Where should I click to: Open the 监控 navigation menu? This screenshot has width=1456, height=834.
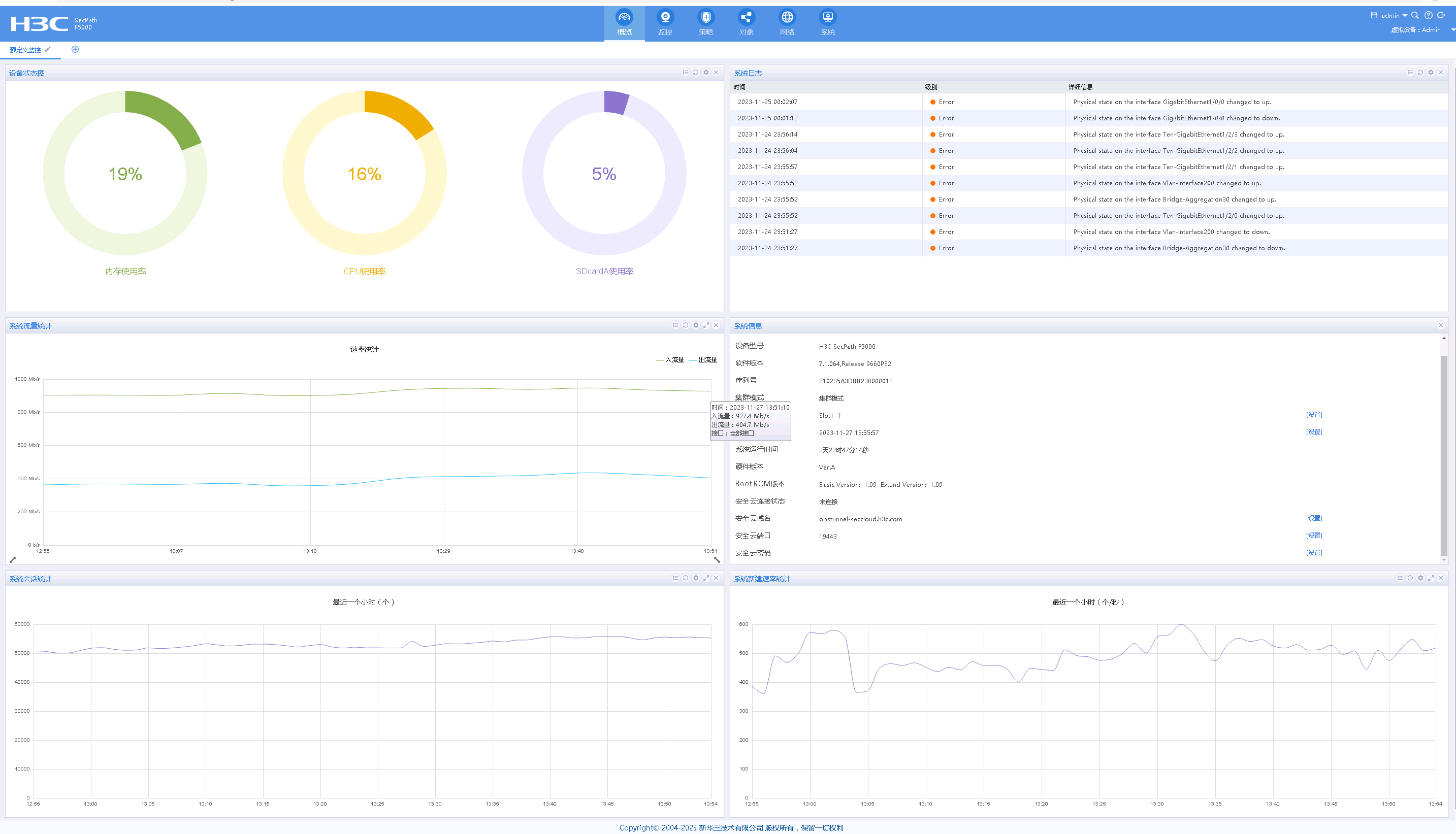[x=665, y=23]
